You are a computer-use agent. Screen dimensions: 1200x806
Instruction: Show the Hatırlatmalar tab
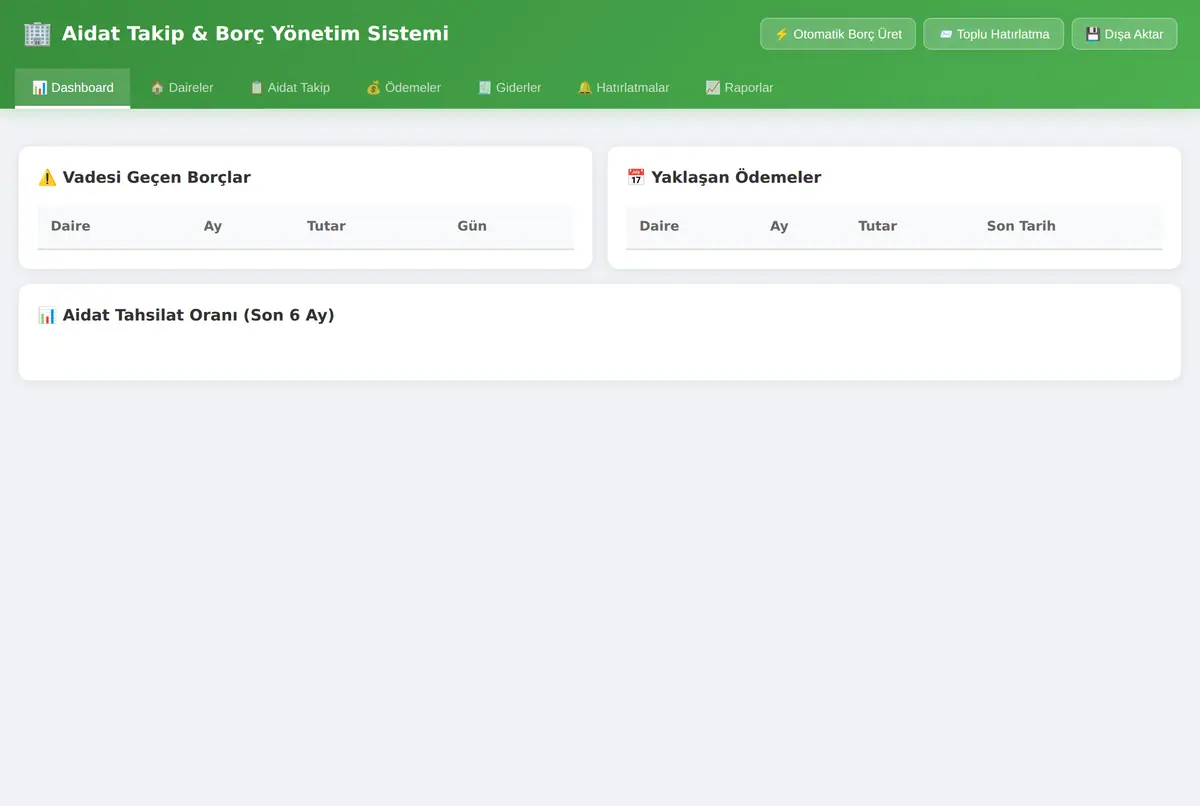623,88
